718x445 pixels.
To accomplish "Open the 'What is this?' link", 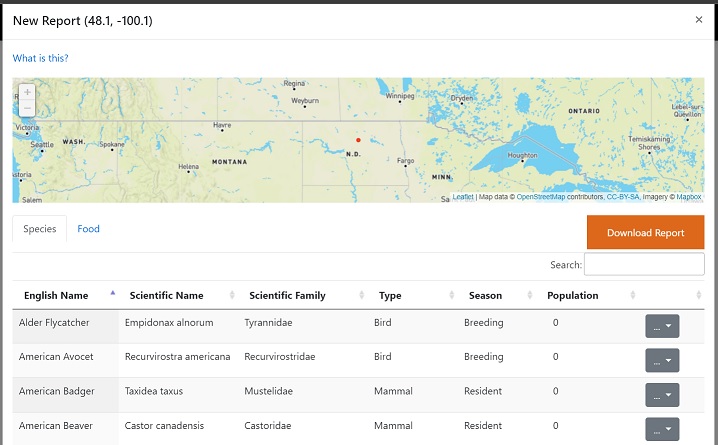I will [41, 58].
